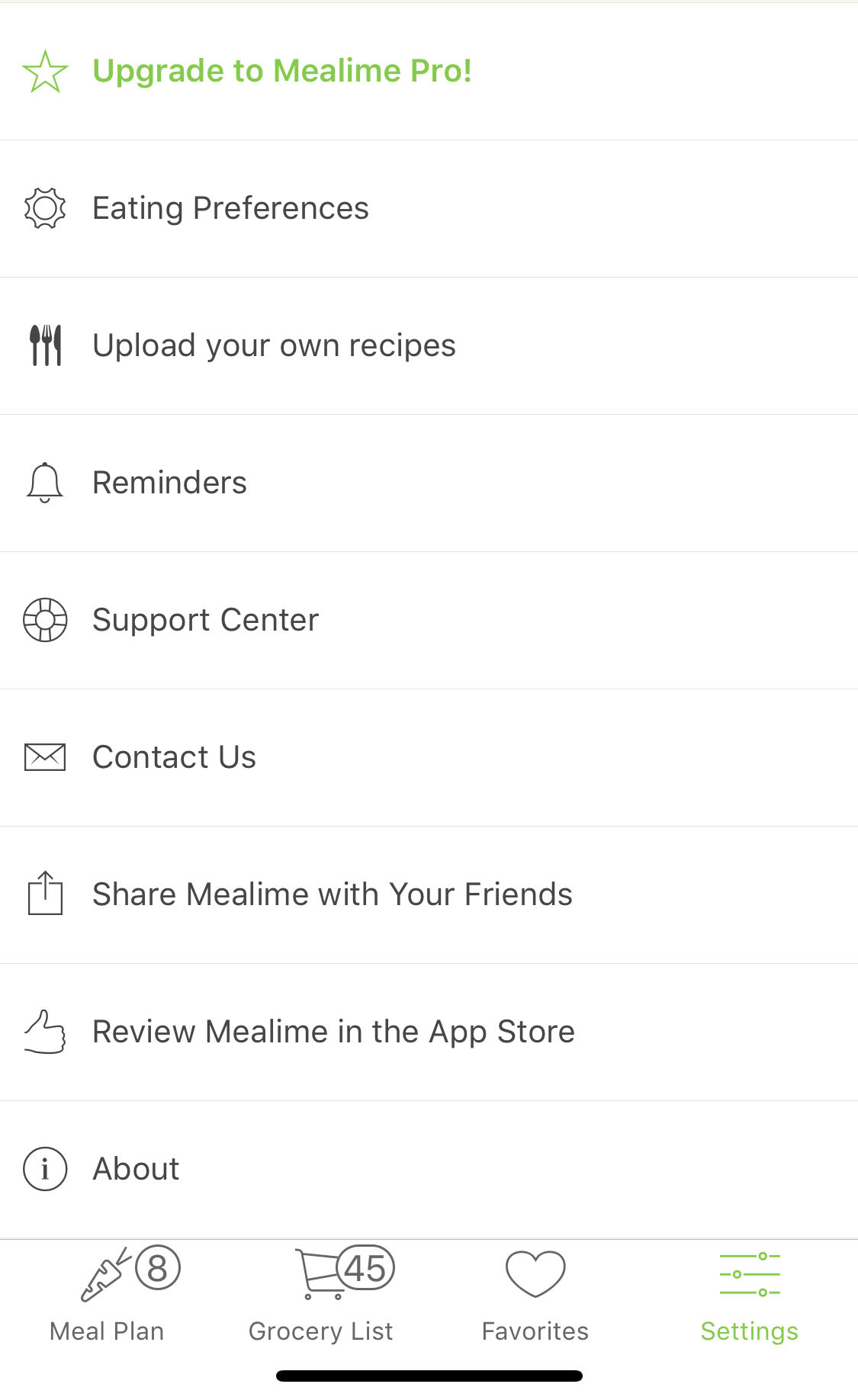Image resolution: width=858 pixels, height=1400 pixels.
Task: Click the bell icon for Reminders
Action: point(45,483)
